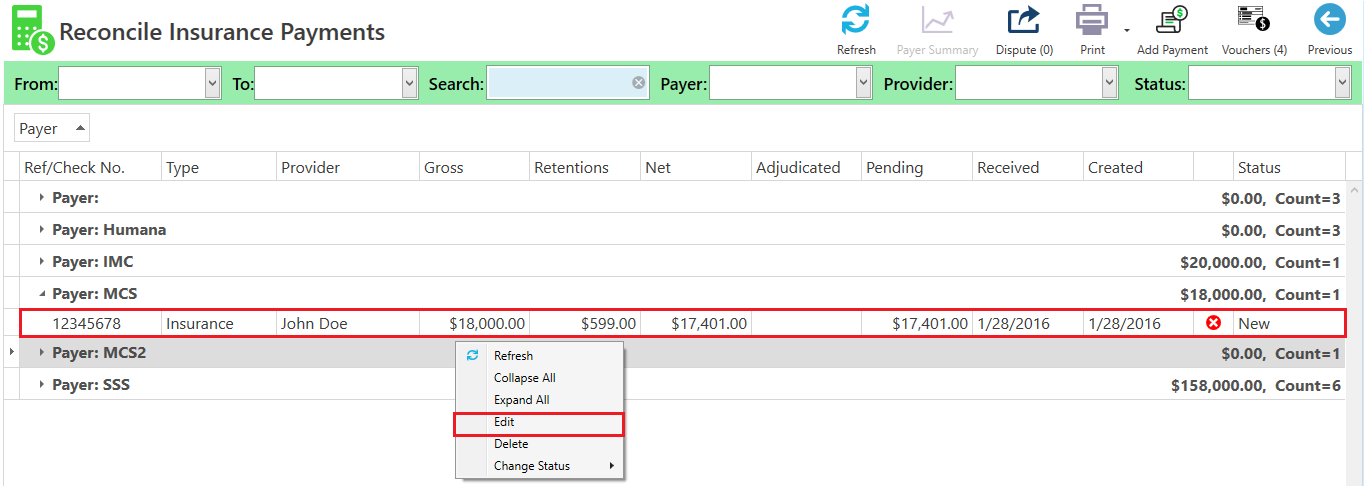Open Vouchers (4) icon
Screen dimensions: 1370x486
tap(1253, 18)
